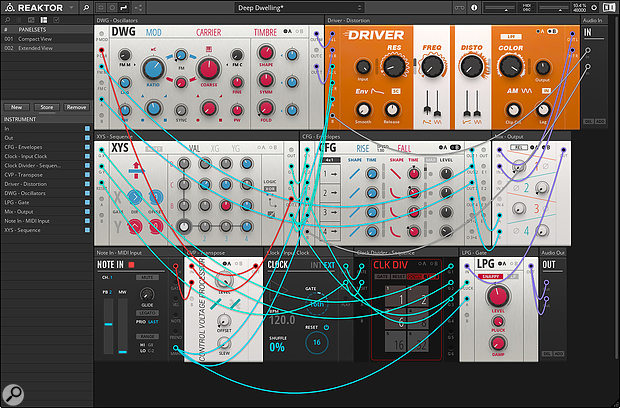Select Note In - MIDI Input in instrument list
620x408 pixels.
[47, 221]
